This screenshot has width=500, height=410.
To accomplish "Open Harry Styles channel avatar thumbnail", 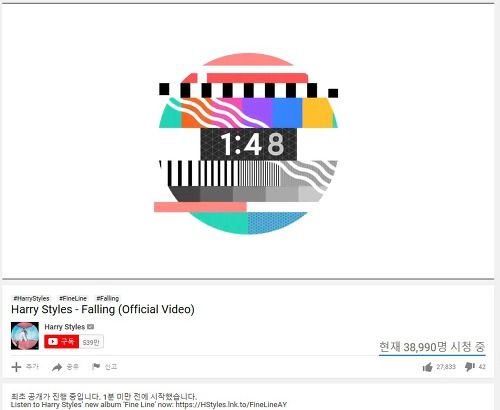I will click(25, 336).
